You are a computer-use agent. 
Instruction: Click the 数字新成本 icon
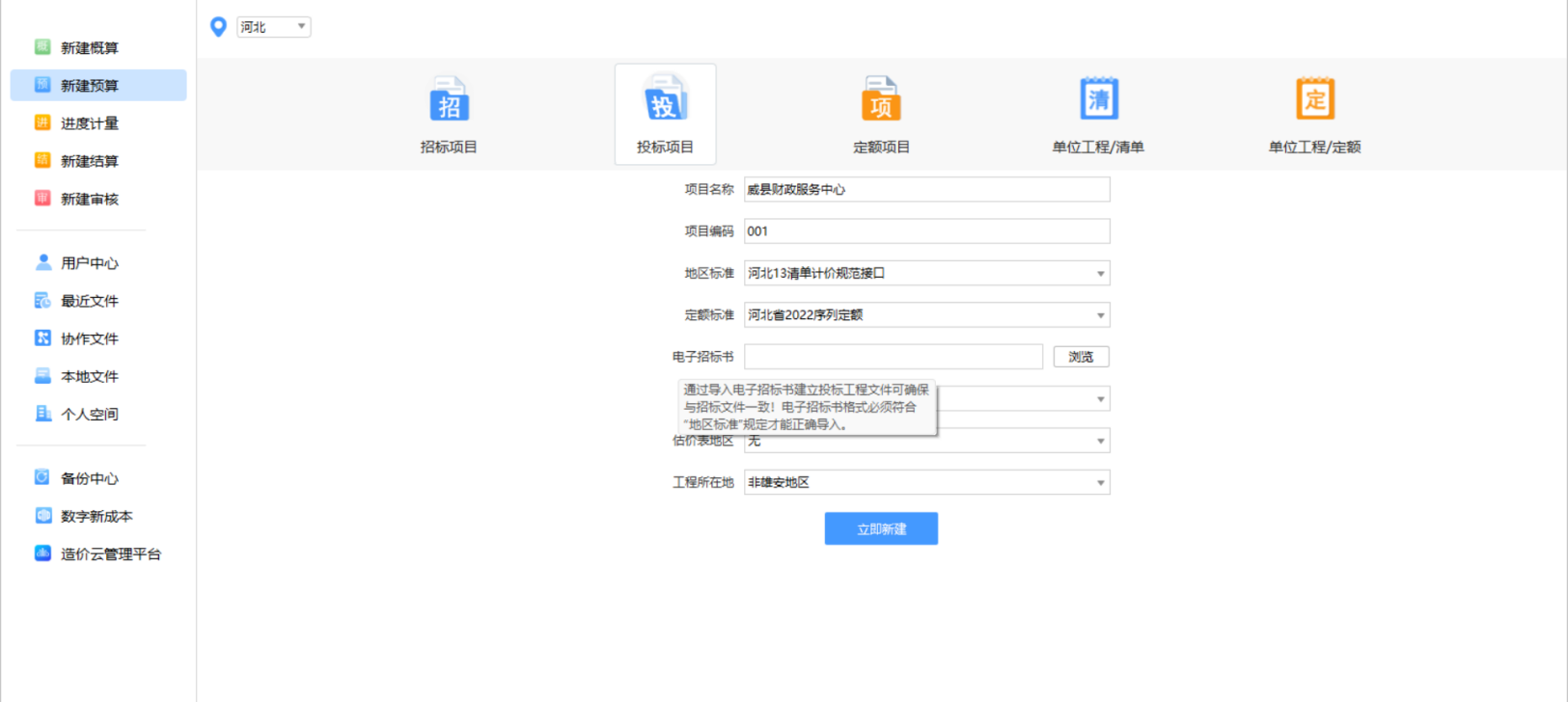[42, 515]
